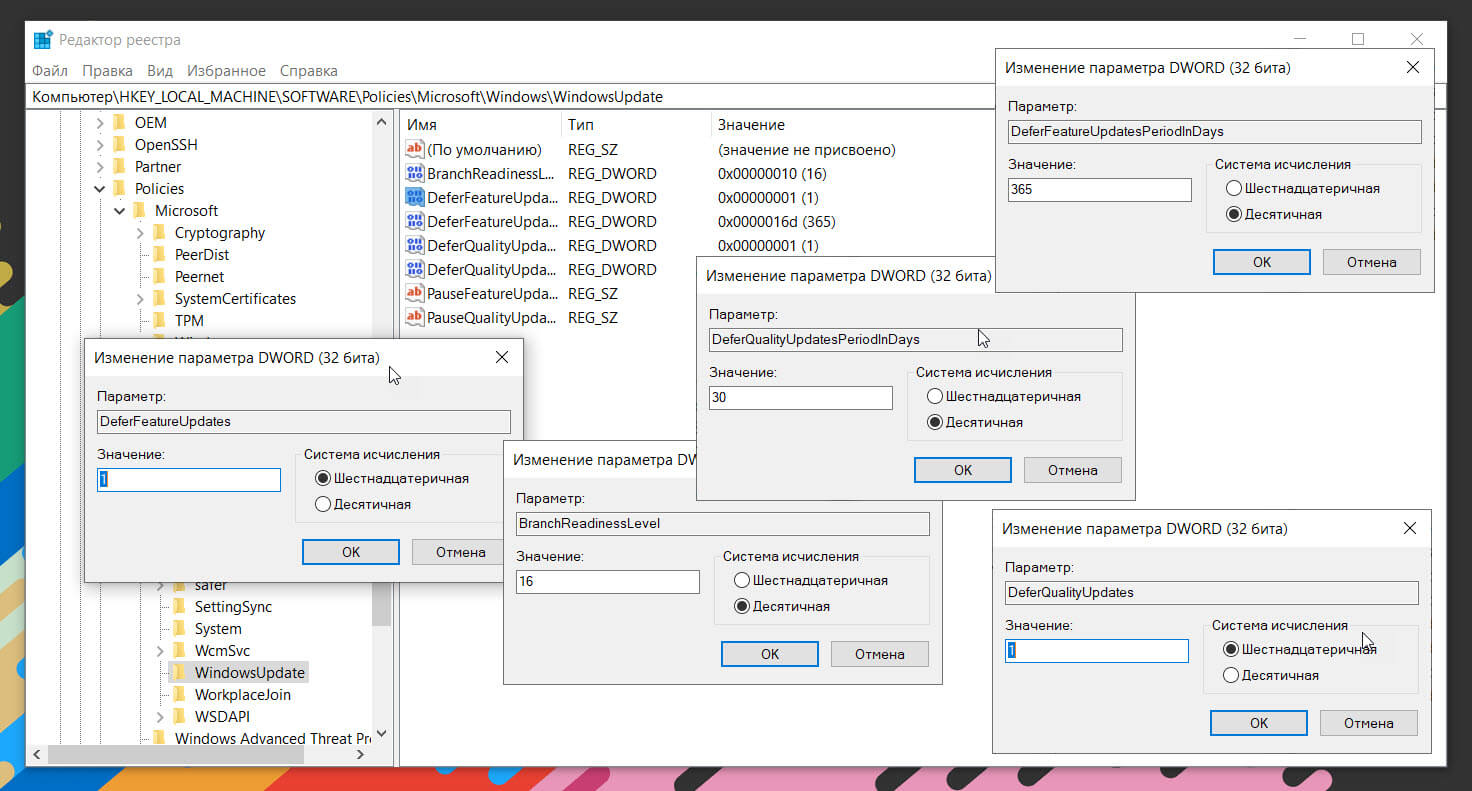Viewport: 1472px width, 791px height.
Task: Click Отмена in the DeferQualityUpdatesPeriodInDays dialog
Action: pos(1073,470)
